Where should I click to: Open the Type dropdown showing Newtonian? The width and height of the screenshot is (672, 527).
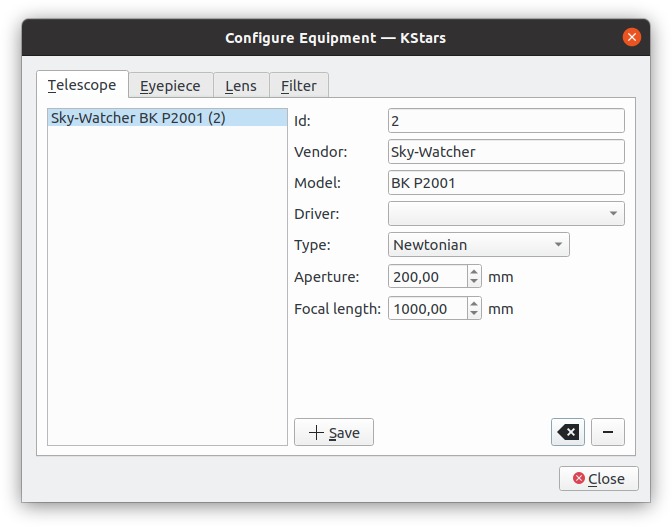(x=479, y=245)
